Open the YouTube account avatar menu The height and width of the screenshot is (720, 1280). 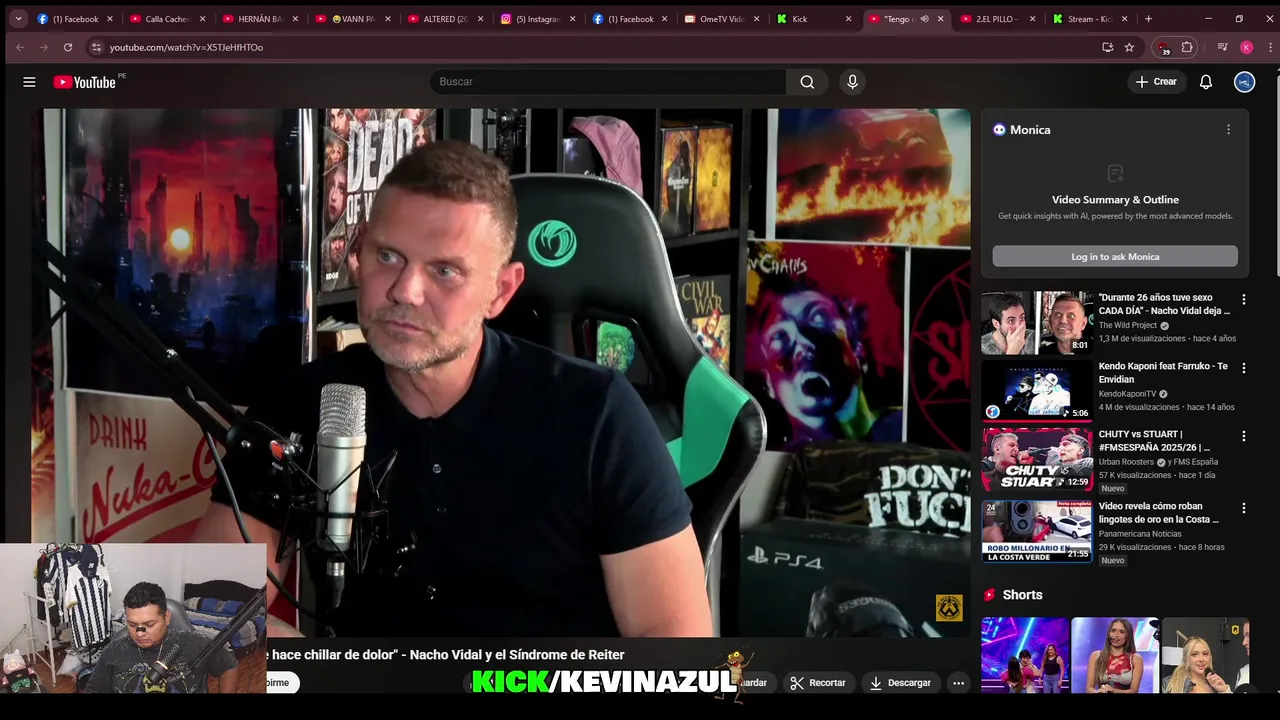[x=1244, y=82]
